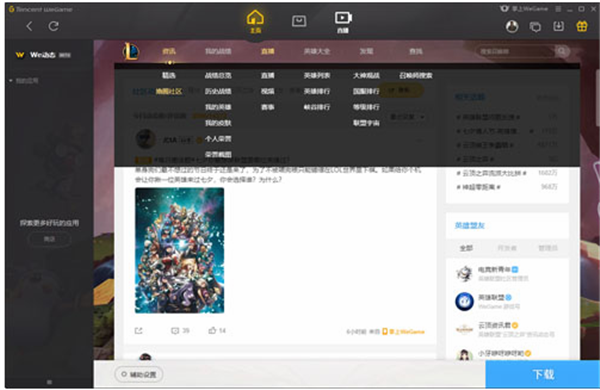
Task: Choose 精选 in the dropdown menu
Action: (169, 75)
